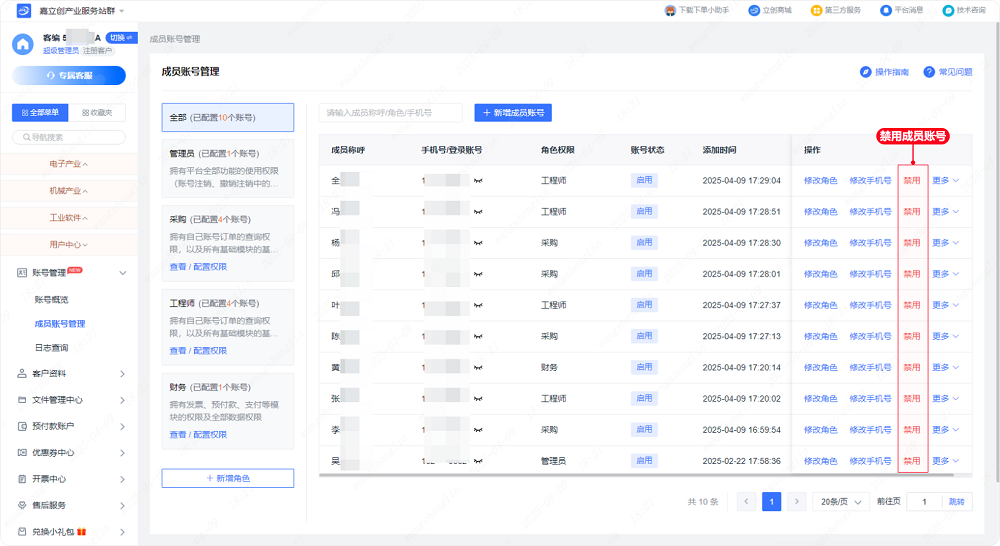Click the home icon beside the account name
The width and height of the screenshot is (1000, 546).
coord(22,43)
